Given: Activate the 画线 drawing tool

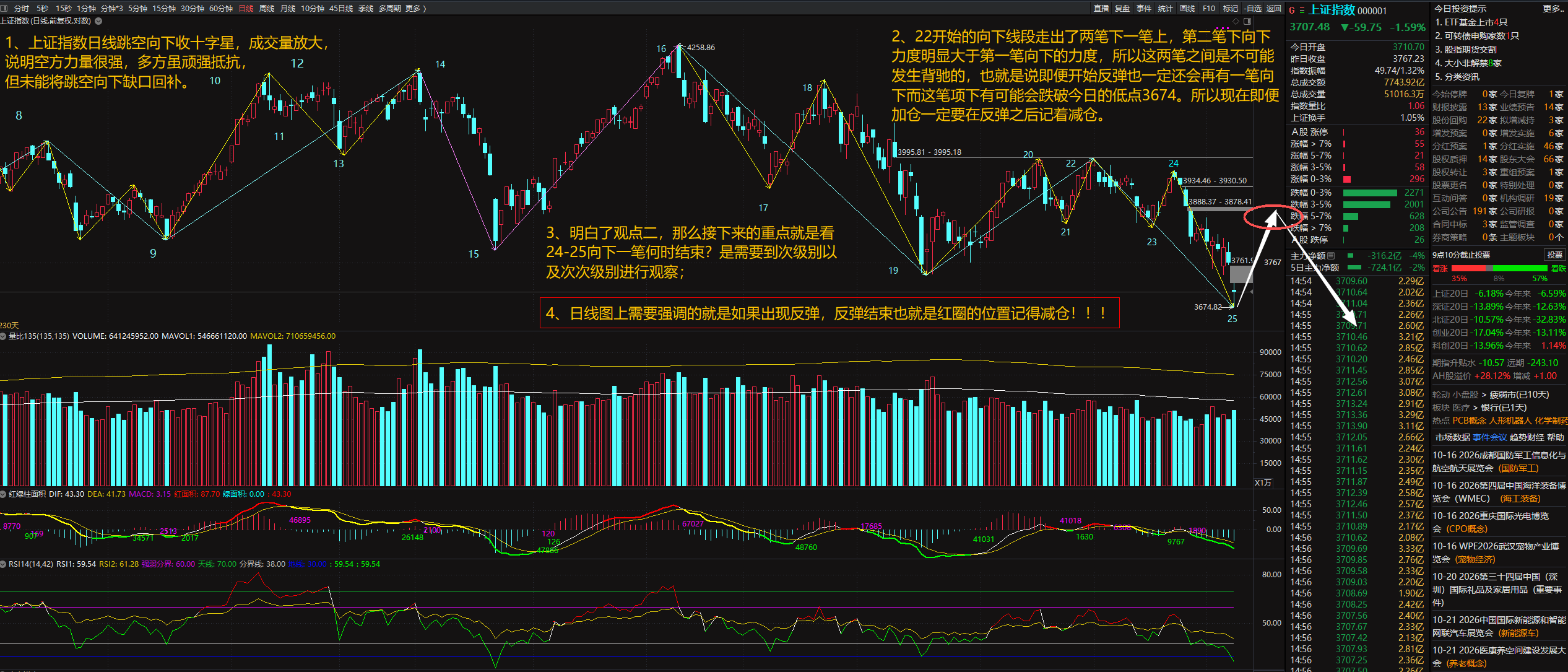Looking at the screenshot, I should [1187, 8].
